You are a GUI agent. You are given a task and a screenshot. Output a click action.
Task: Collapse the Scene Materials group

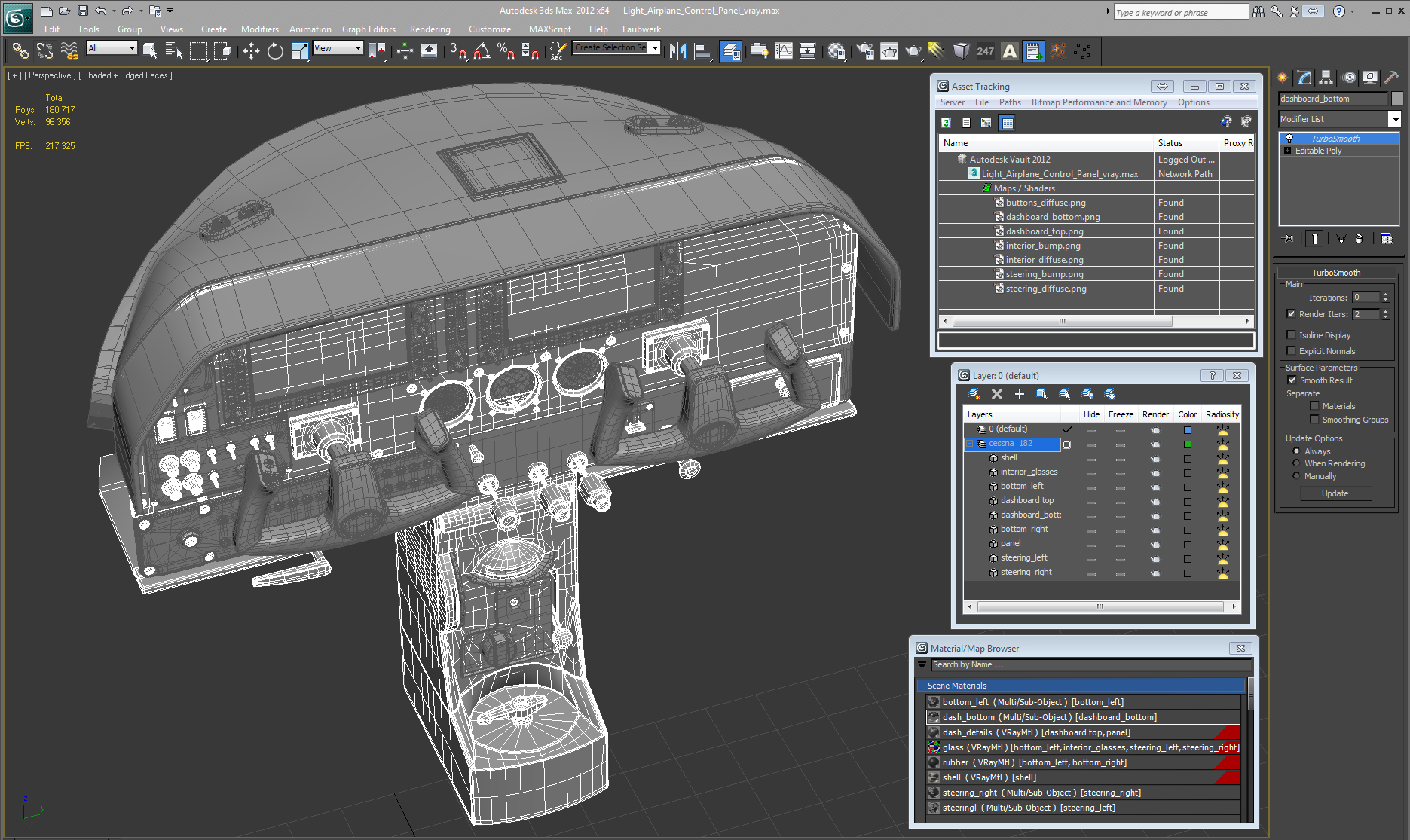(x=923, y=686)
